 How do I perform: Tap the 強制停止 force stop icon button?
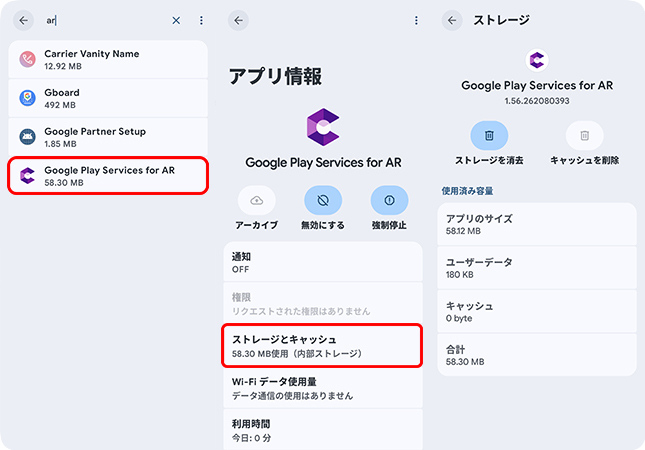point(389,200)
